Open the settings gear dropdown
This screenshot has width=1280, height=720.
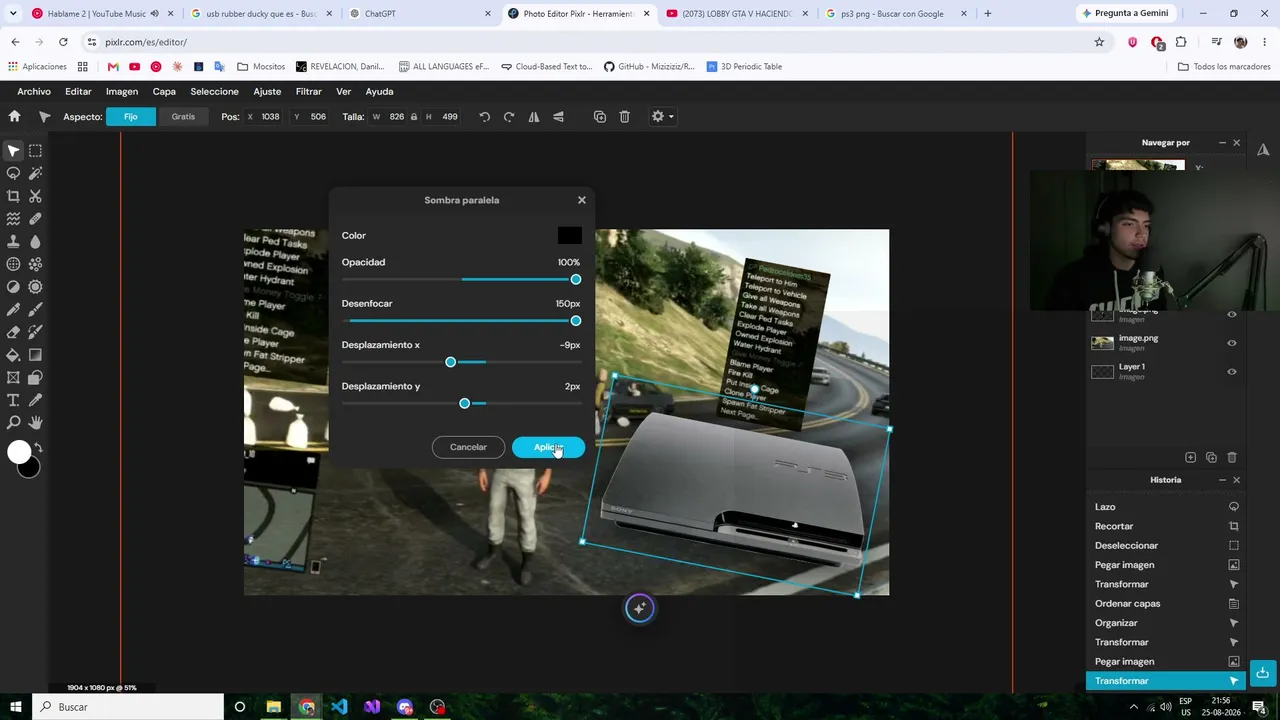pos(662,117)
